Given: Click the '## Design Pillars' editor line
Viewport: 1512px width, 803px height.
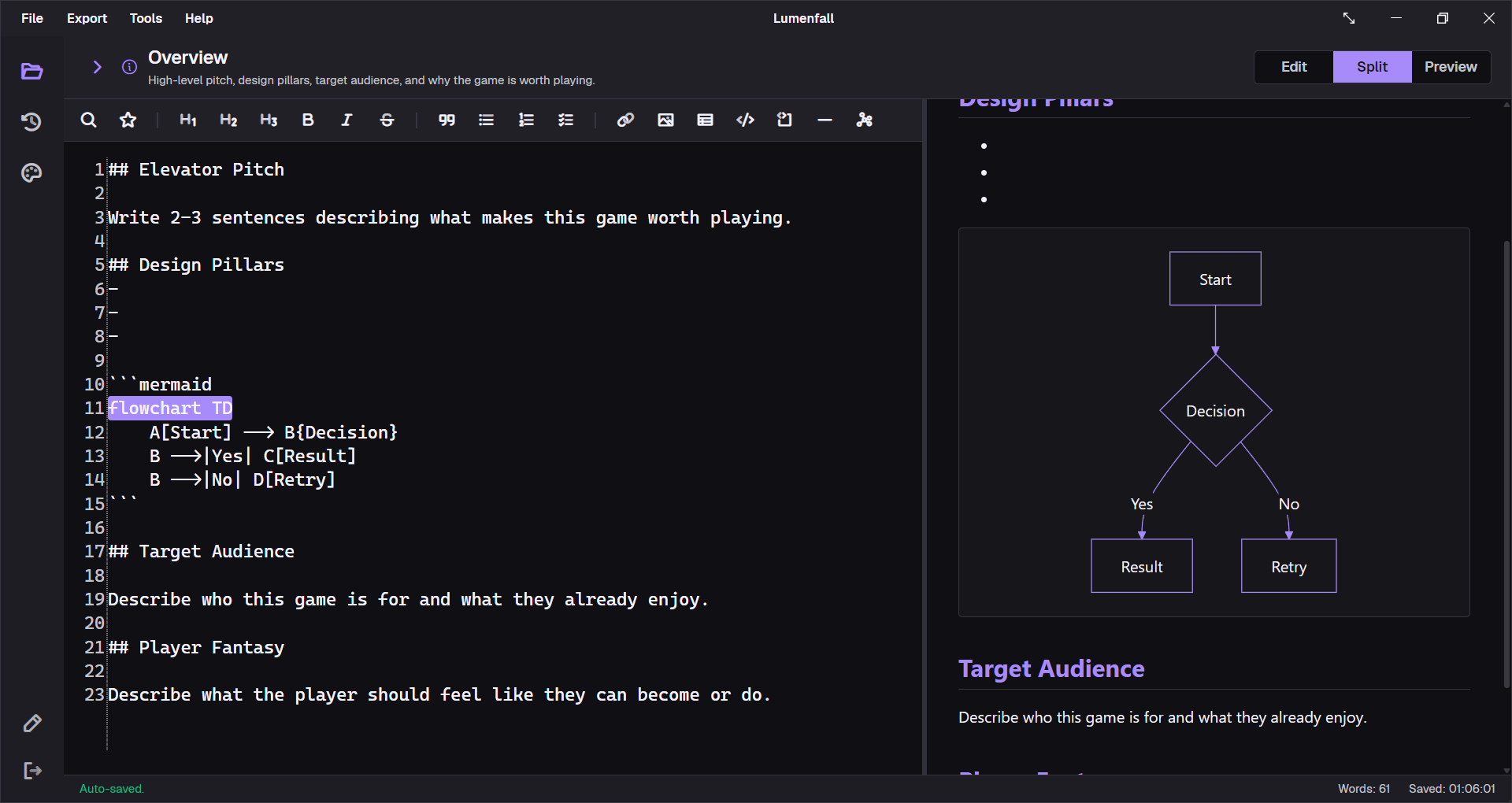Looking at the screenshot, I should [196, 265].
